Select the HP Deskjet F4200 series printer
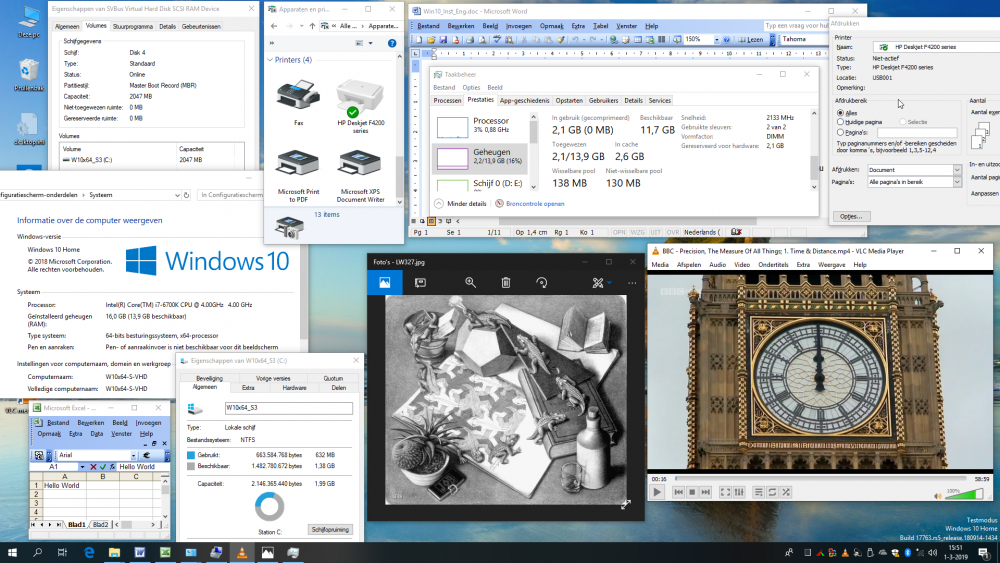The height and width of the screenshot is (563, 1000). point(360,106)
